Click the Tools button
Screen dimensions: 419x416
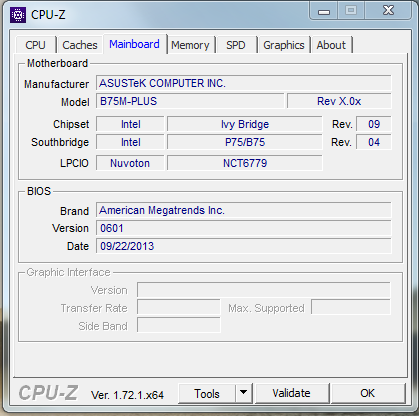coord(207,394)
